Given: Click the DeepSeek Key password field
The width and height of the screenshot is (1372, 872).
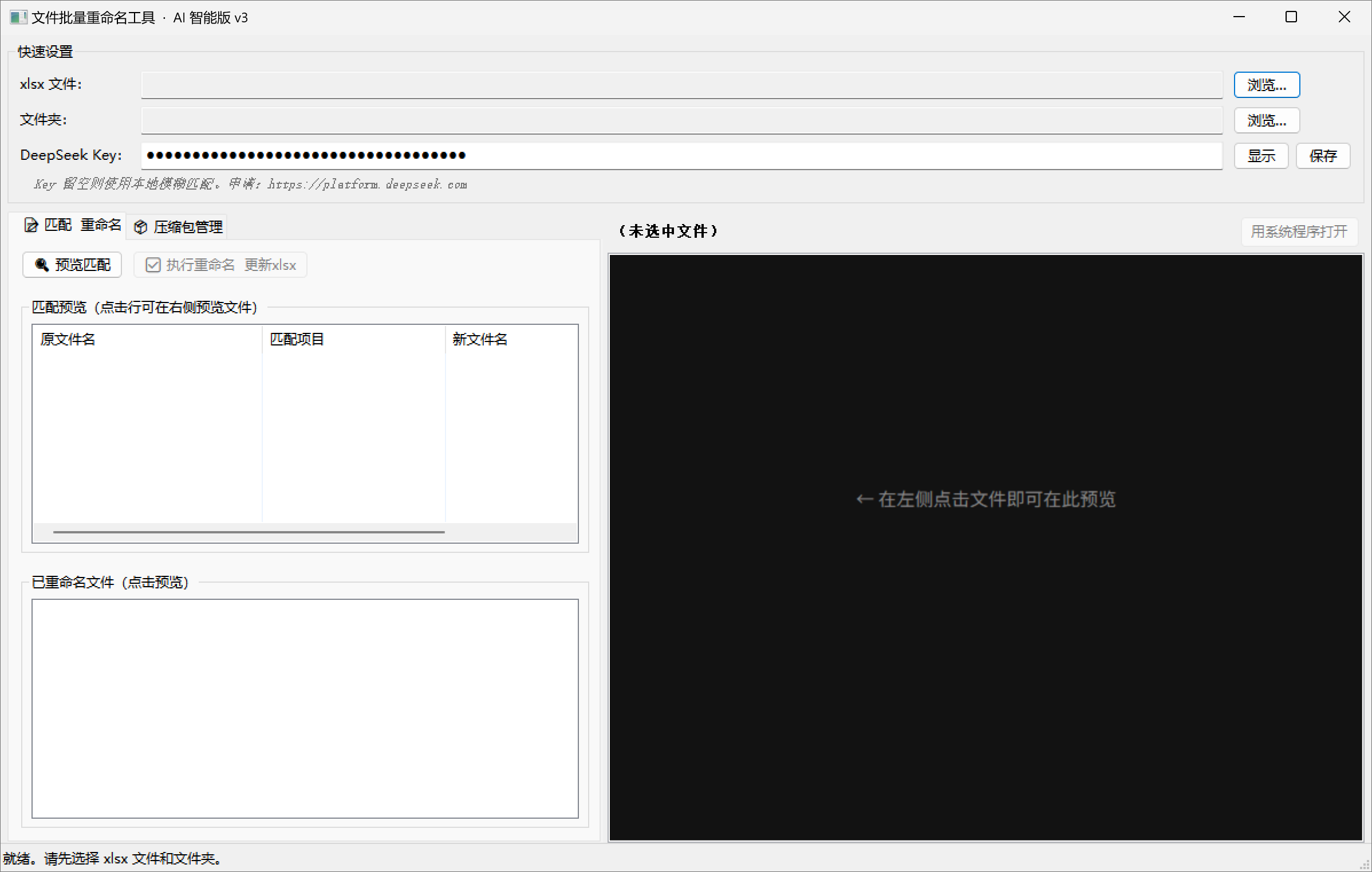Looking at the screenshot, I should [x=681, y=156].
